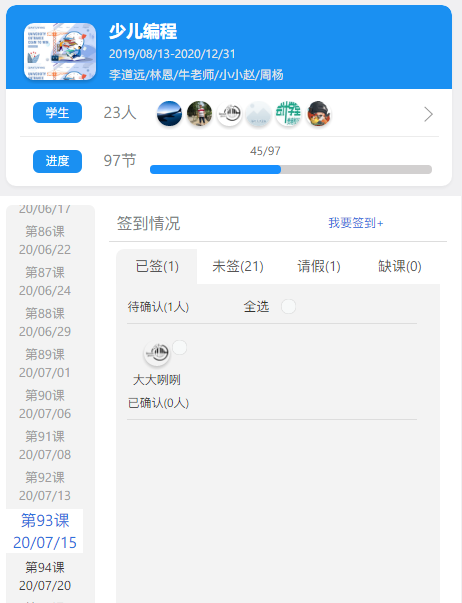The height and width of the screenshot is (603, 462).
Task: Open the 少儿编程 course cover image
Action: 60,52
